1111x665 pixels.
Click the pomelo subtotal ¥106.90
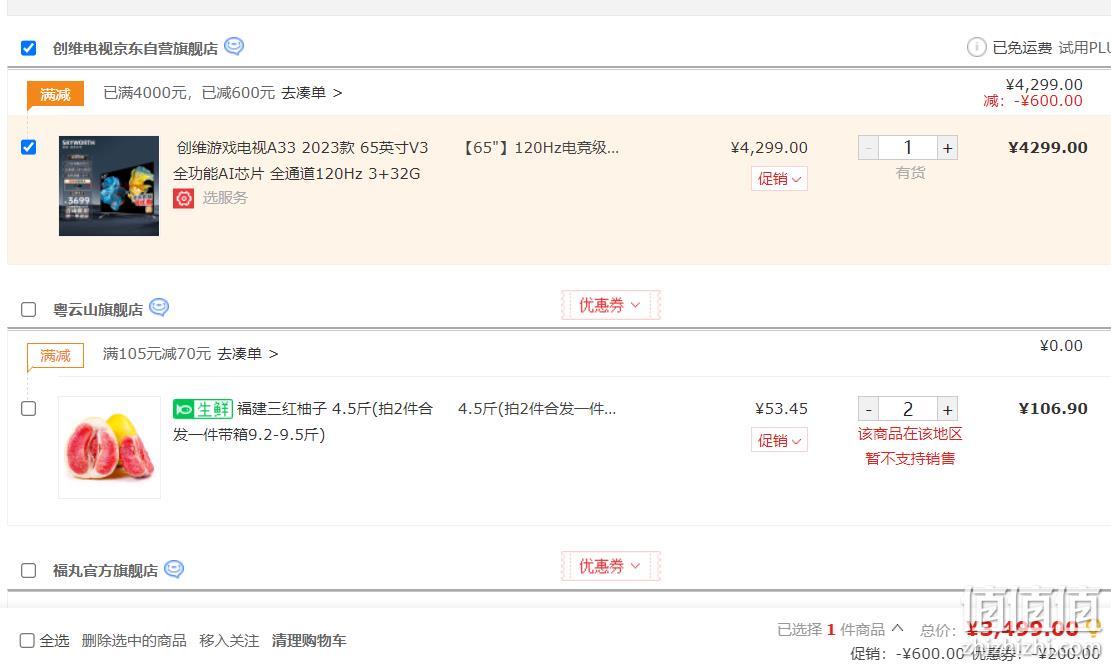click(1053, 409)
